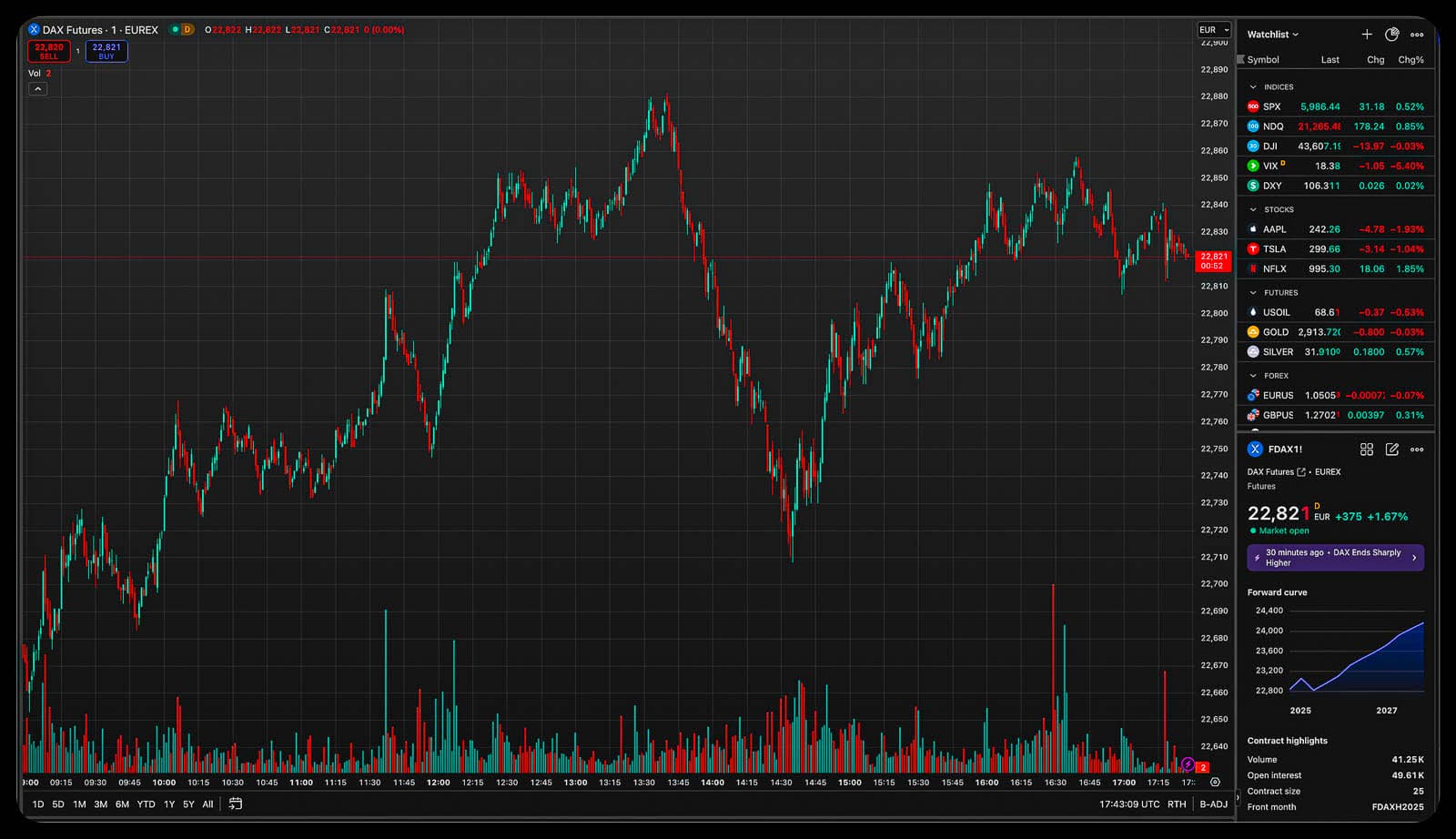Screen dimensions: 1456x839
Task: Click the red current price label 22,821 on the price scale
Action: tap(1213, 261)
